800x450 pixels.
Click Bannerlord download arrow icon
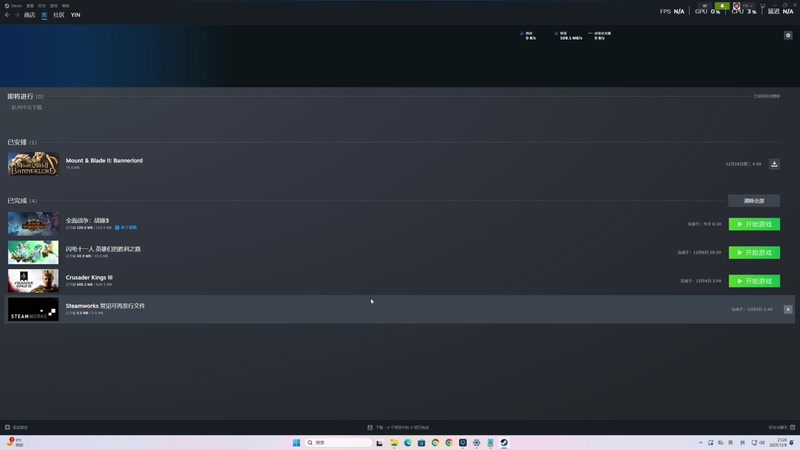pyautogui.click(x=774, y=164)
